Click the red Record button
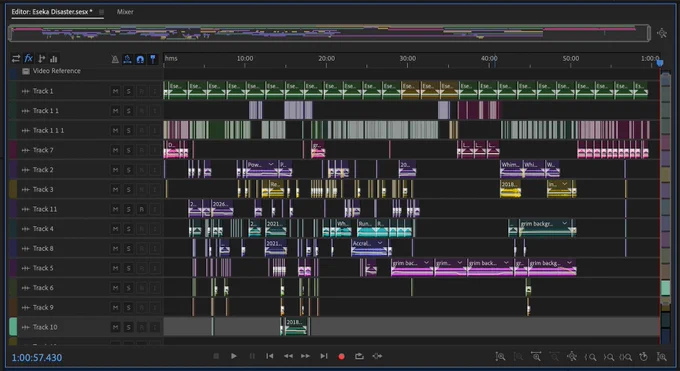Image resolution: width=680 pixels, height=371 pixels. (341, 356)
